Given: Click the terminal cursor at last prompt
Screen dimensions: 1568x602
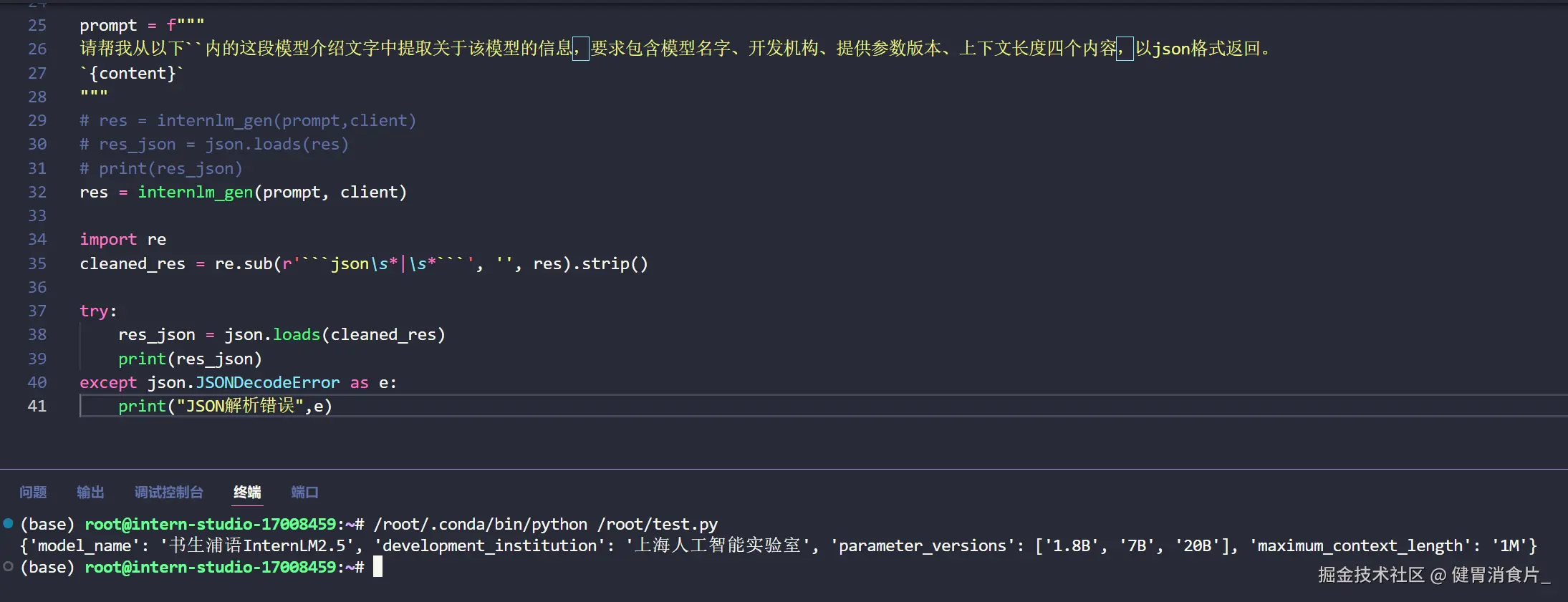Looking at the screenshot, I should (377, 567).
